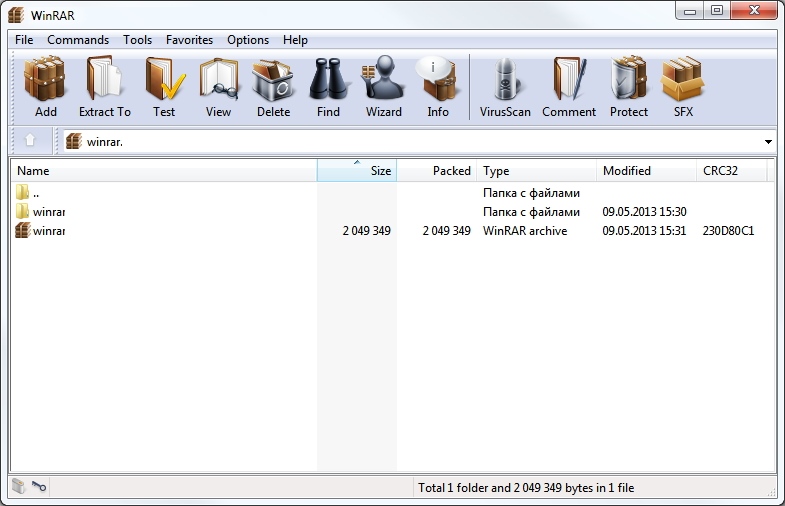Select the winrar folder in list
Screen dimensions: 785x506
pyautogui.click(x=48, y=212)
